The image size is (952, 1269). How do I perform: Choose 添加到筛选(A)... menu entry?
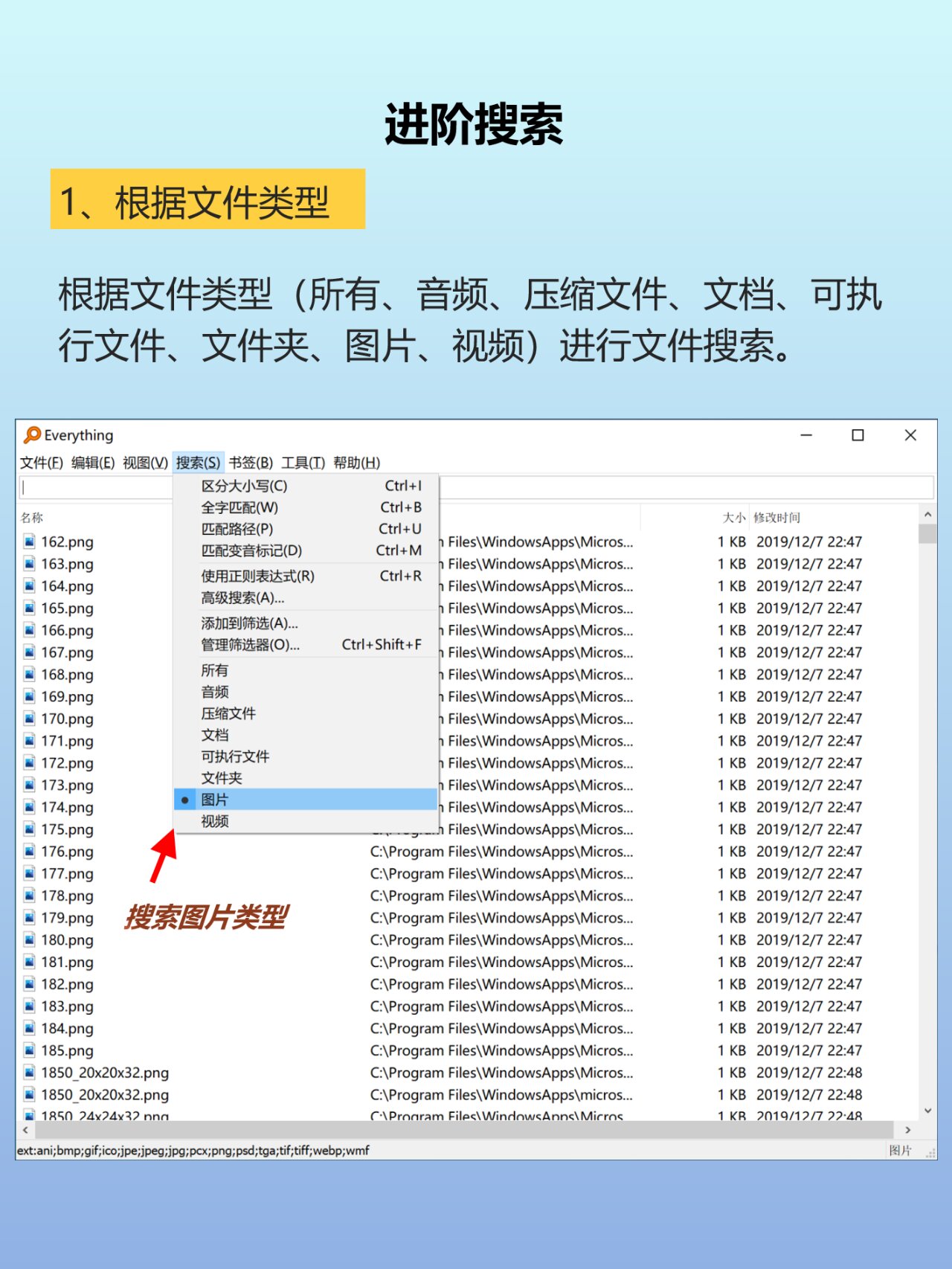coord(306,623)
